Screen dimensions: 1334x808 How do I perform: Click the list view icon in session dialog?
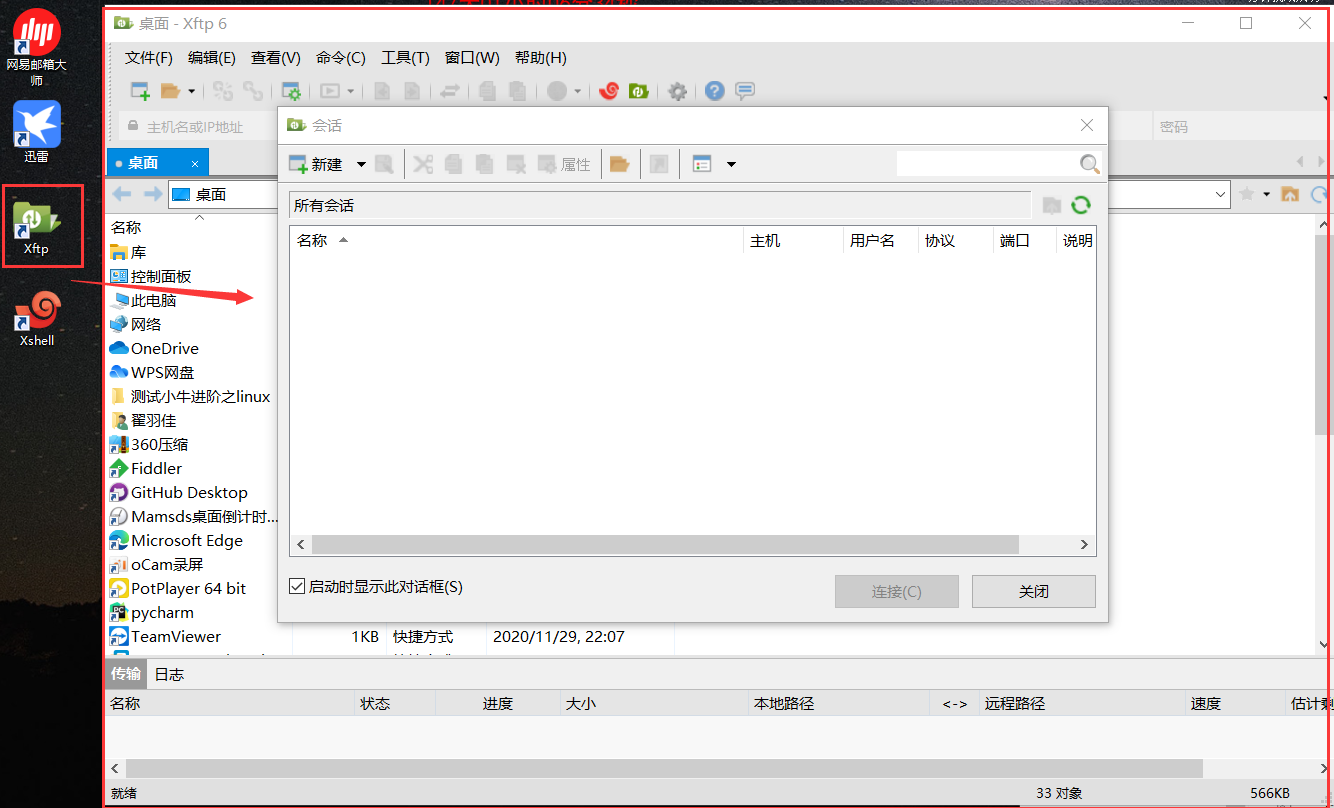pos(701,163)
